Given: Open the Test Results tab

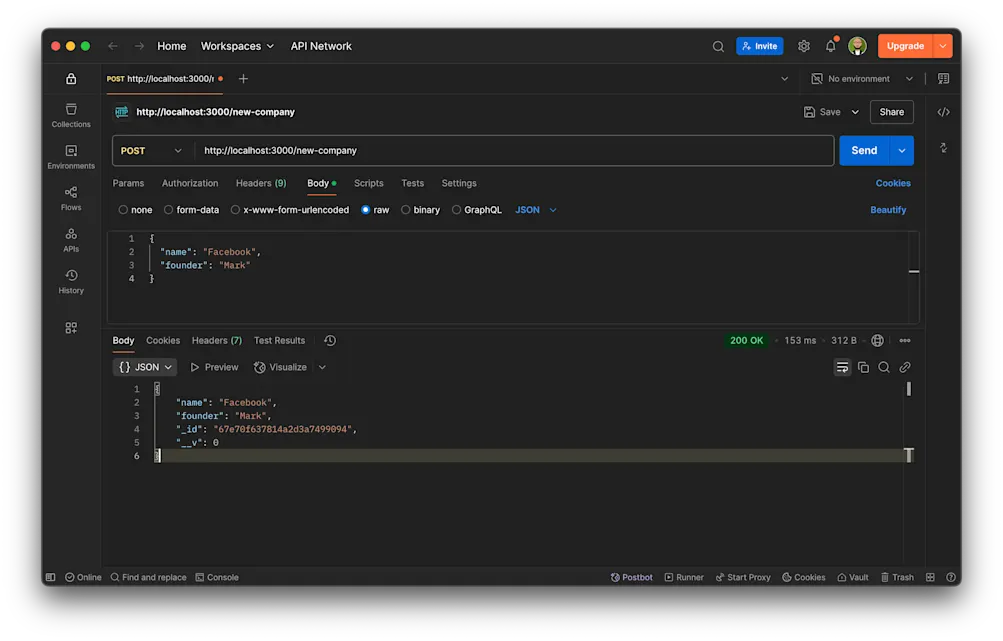Looking at the screenshot, I should point(280,340).
